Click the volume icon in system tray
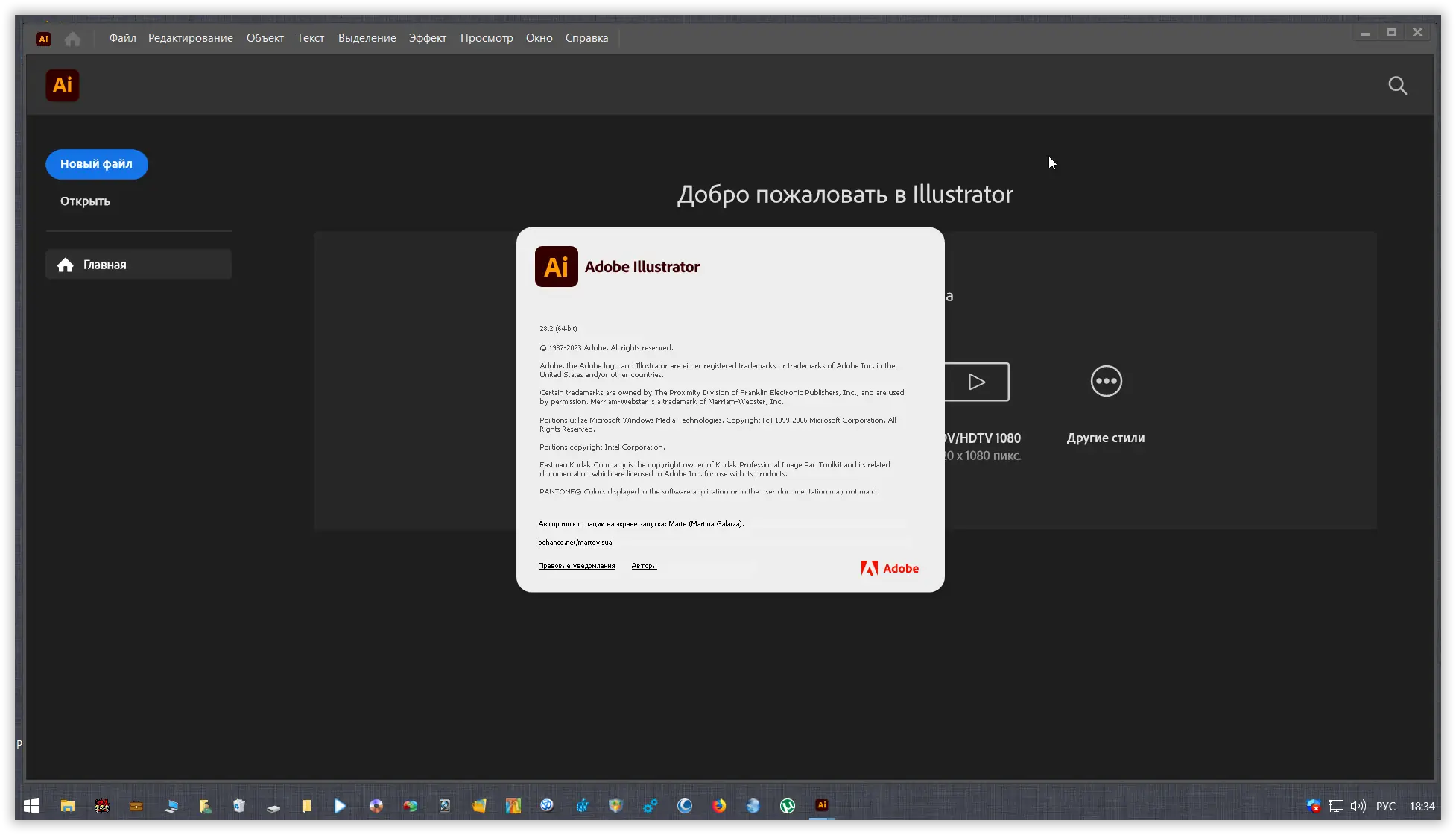The image size is (1456, 835). (x=1358, y=806)
